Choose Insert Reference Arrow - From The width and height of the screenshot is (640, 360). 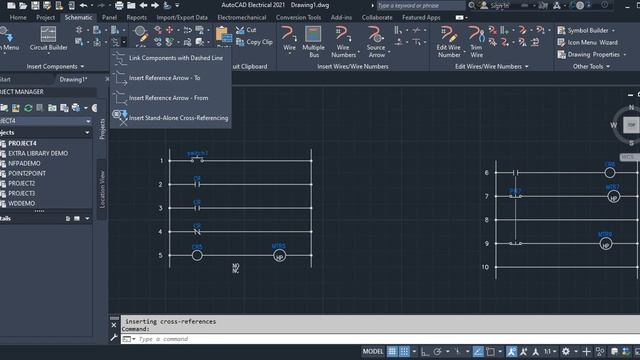(171, 98)
